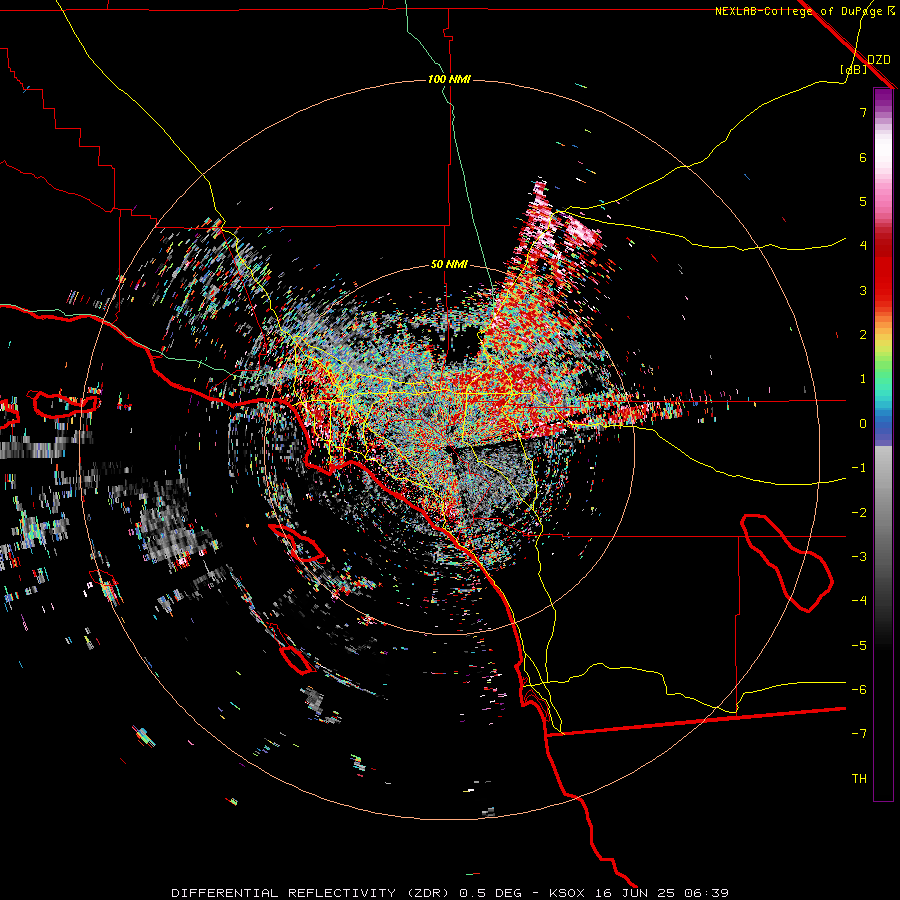Select the positive 7 dB scale label
Image resolution: width=900 pixels, height=900 pixels.
863,112
